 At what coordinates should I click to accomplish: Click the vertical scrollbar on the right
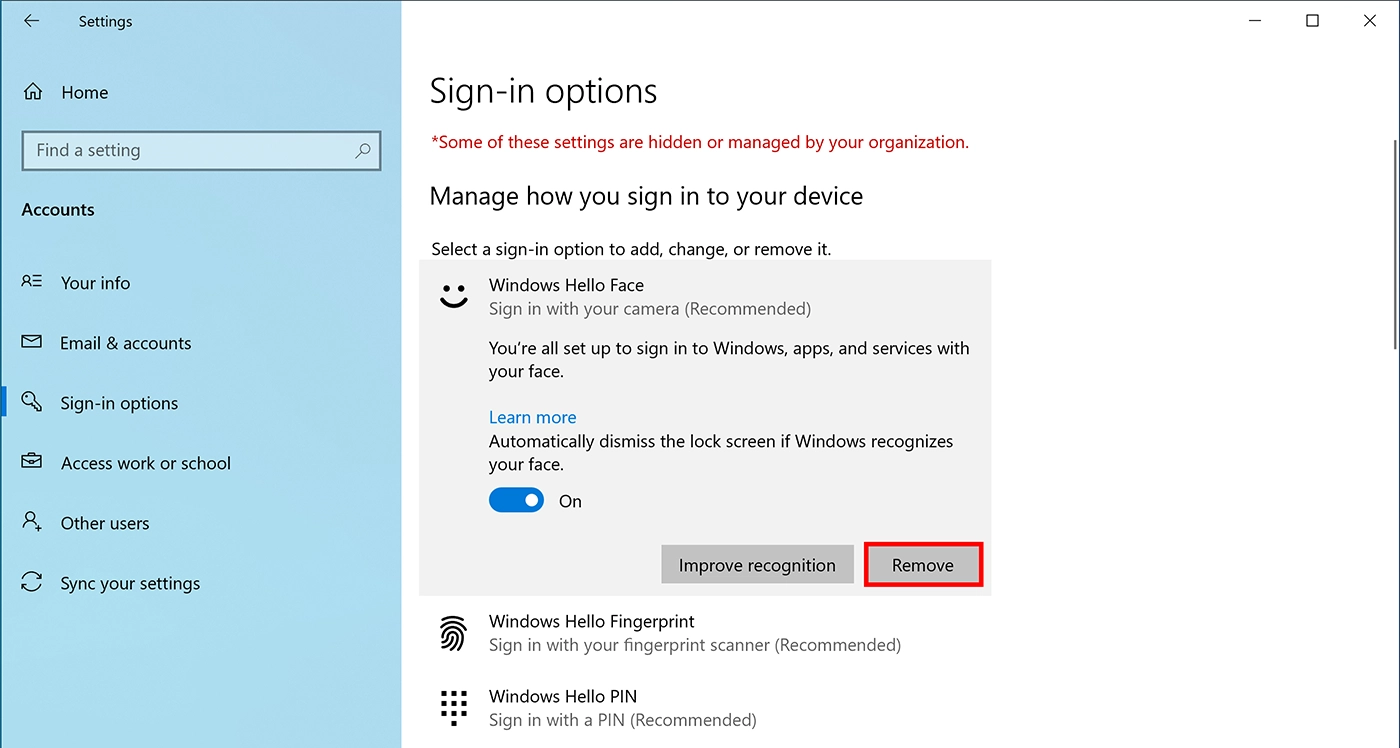point(1395,244)
